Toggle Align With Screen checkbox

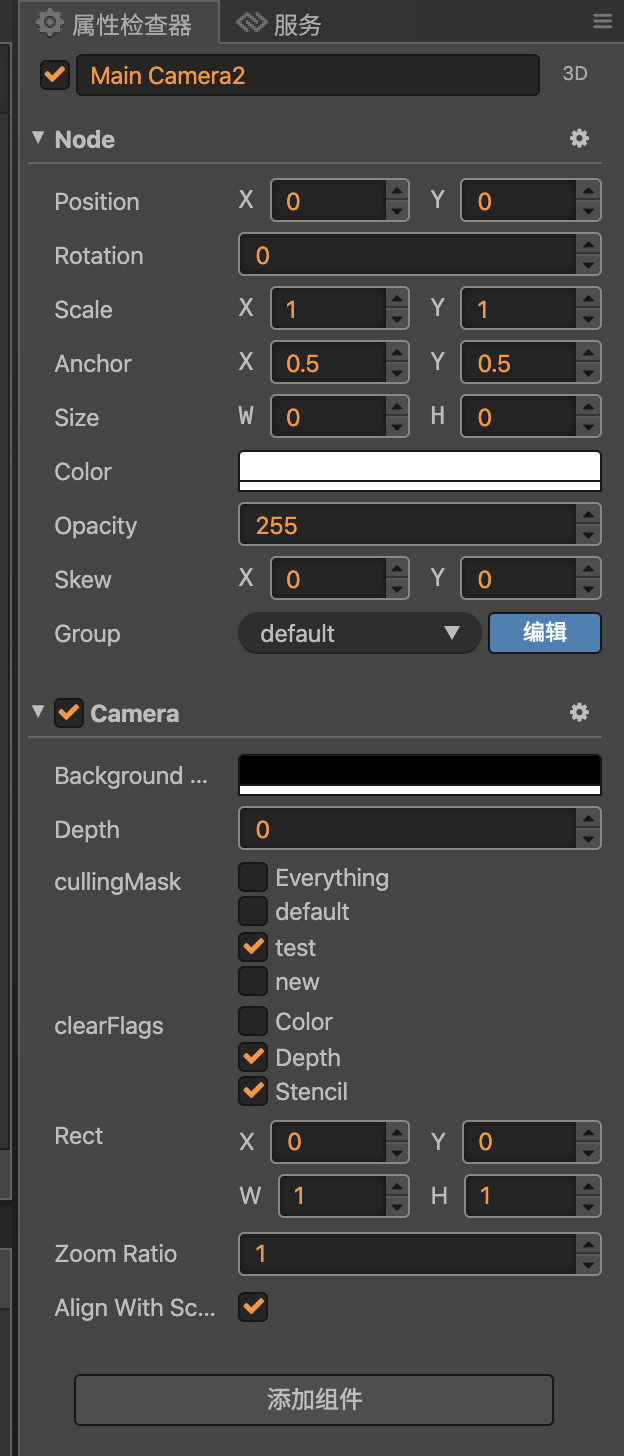click(253, 1307)
